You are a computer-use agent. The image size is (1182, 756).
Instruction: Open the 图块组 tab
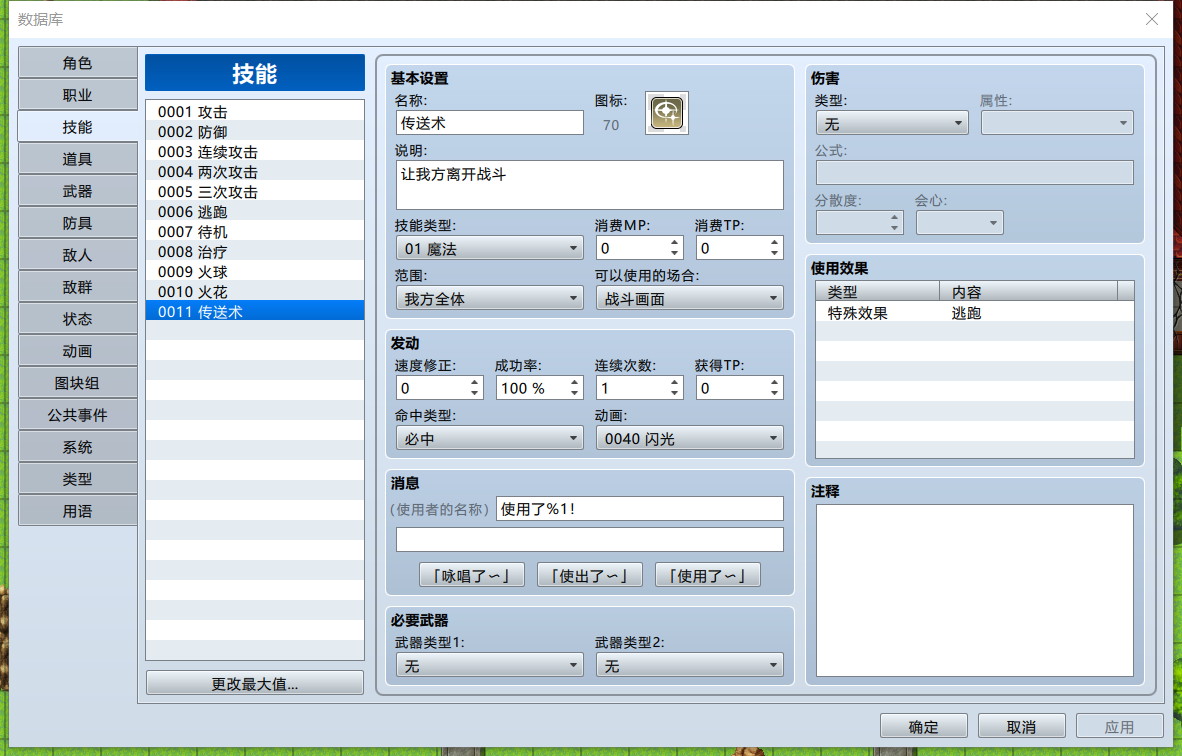point(78,383)
